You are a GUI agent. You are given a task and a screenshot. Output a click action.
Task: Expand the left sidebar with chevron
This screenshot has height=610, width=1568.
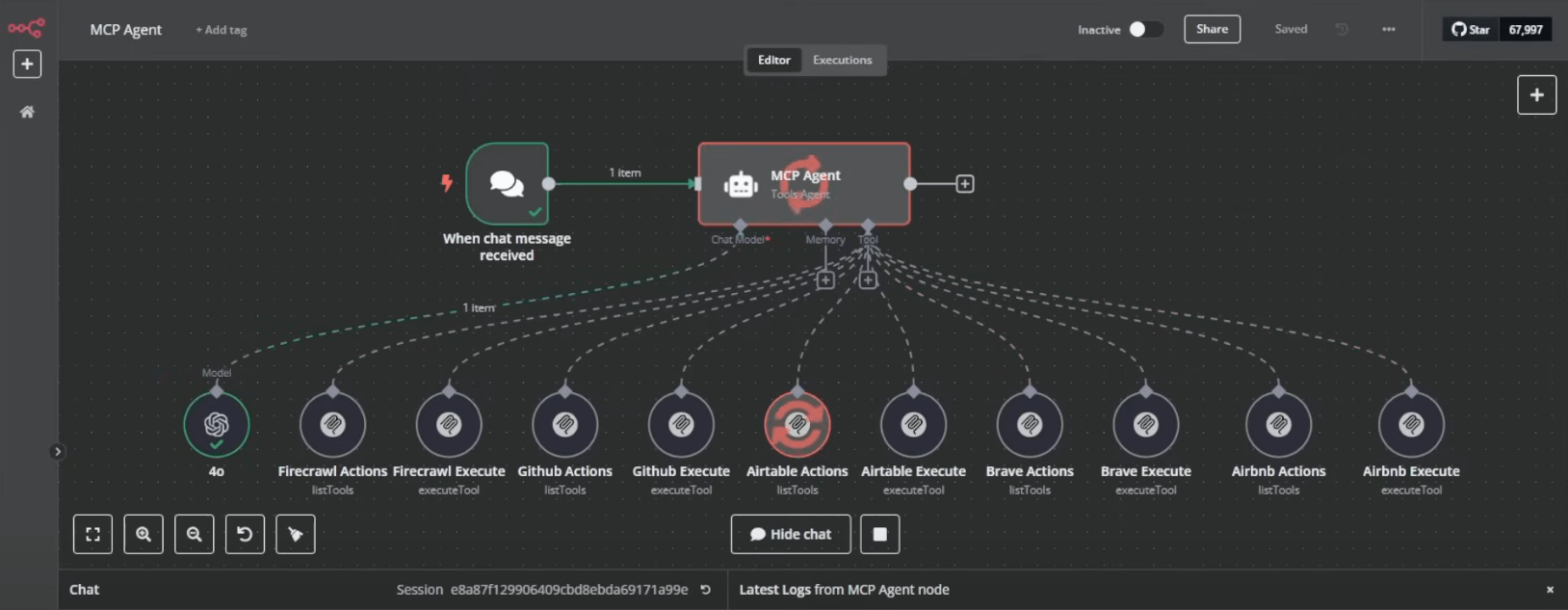tap(57, 451)
